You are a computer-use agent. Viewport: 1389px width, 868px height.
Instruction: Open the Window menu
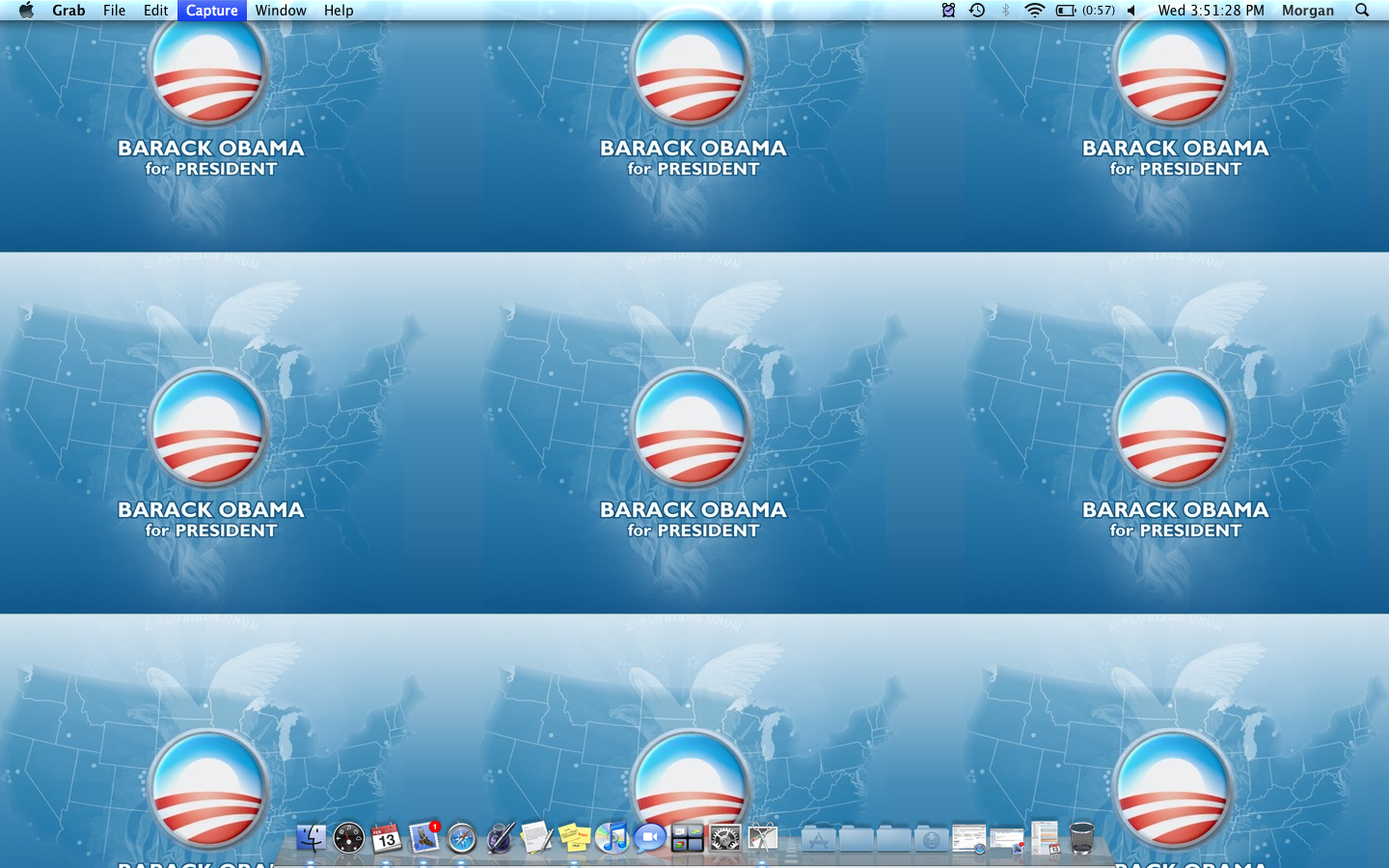tap(281, 10)
